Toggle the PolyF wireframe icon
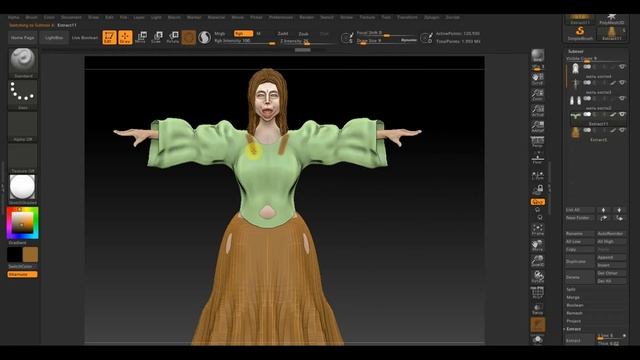The image size is (640, 360). point(538,293)
